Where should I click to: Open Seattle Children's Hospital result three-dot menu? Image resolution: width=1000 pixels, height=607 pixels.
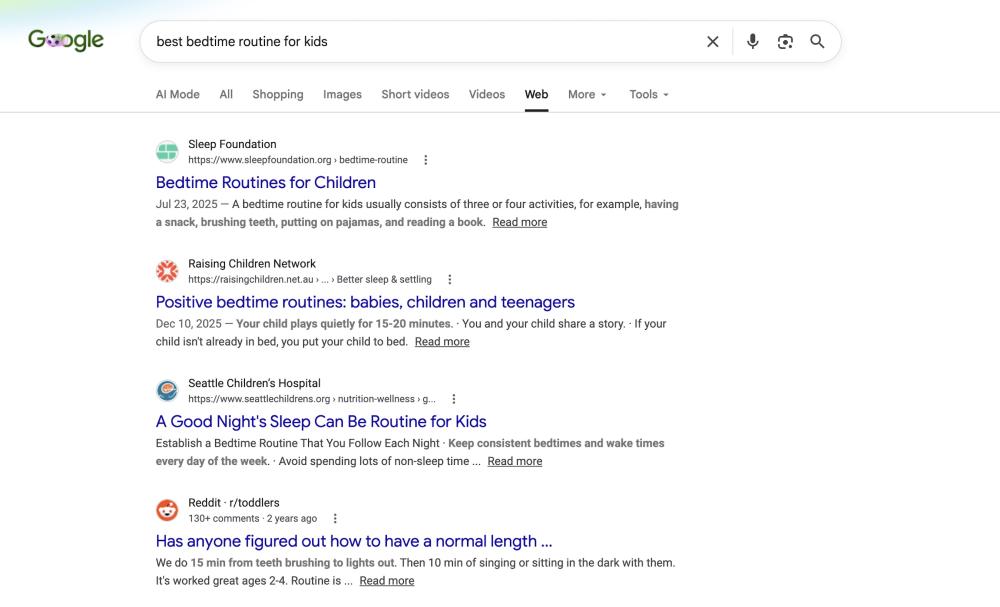click(x=453, y=399)
